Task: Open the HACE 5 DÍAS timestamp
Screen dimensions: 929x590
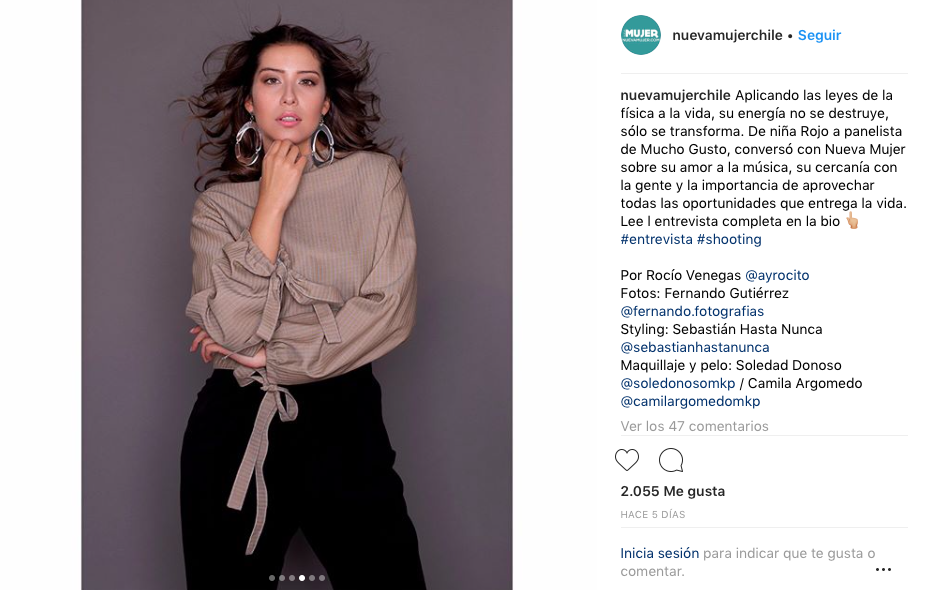Action: pos(652,515)
